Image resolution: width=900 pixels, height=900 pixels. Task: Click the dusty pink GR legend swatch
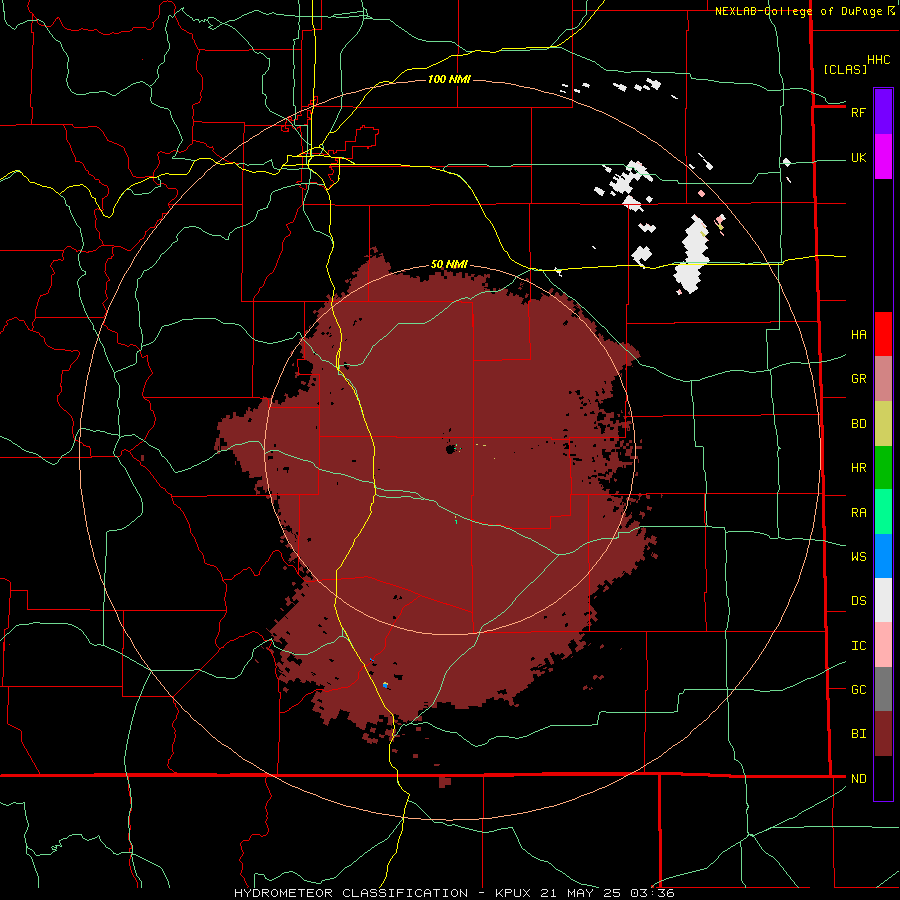click(x=883, y=378)
